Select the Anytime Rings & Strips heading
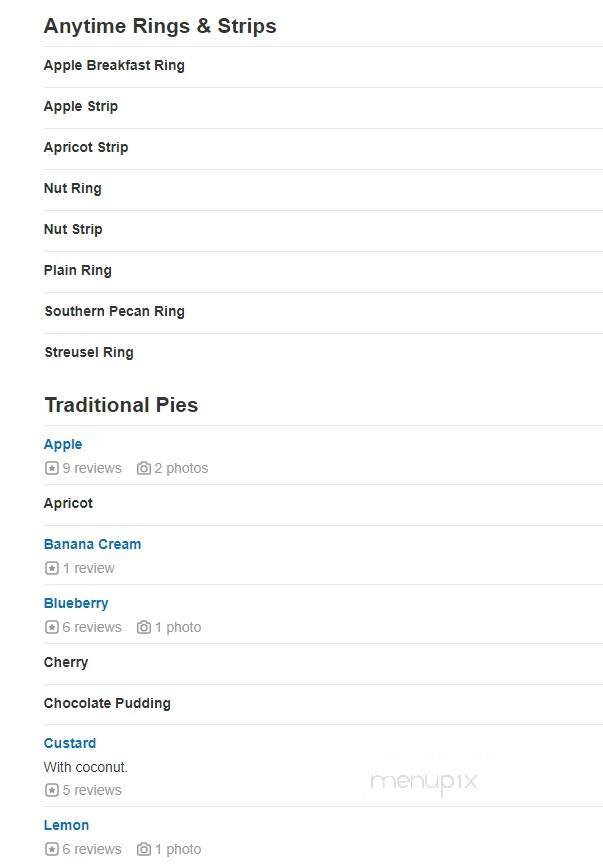The height and width of the screenshot is (864, 603). coord(160,26)
